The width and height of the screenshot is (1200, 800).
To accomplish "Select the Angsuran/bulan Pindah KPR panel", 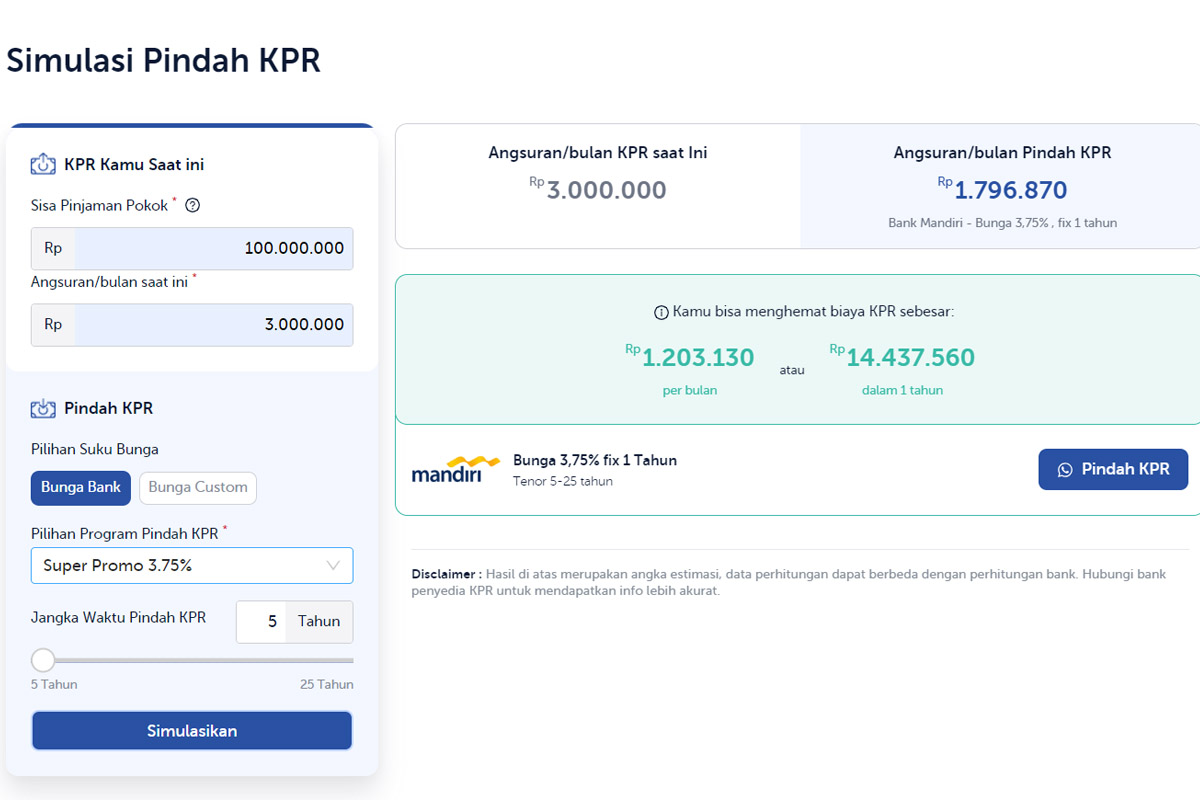I will pyautogui.click(x=1001, y=187).
